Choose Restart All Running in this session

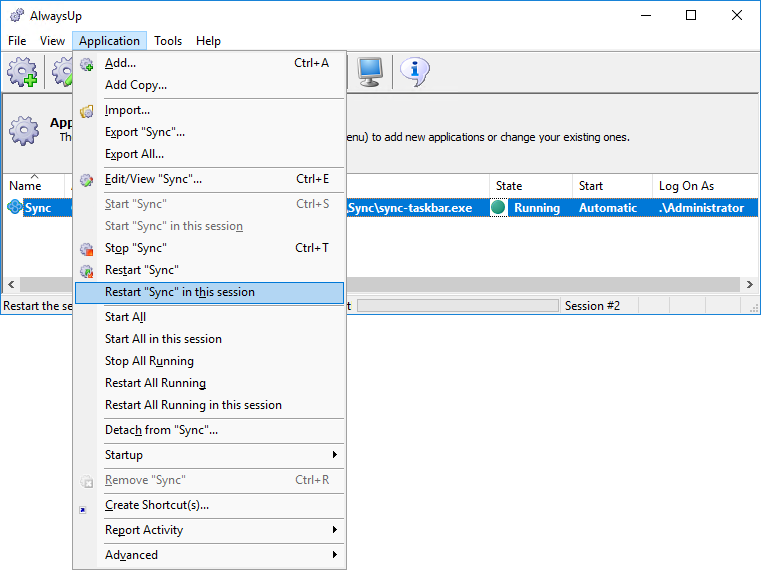coord(210,405)
